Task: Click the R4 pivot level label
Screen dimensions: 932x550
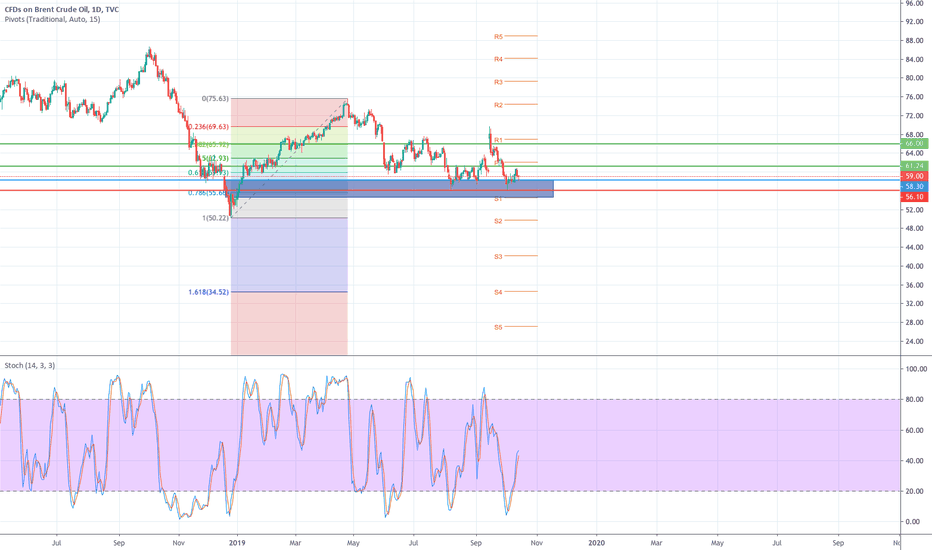Action: coord(498,59)
